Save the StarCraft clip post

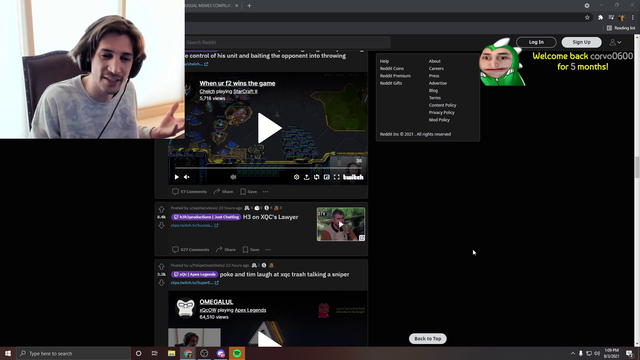pos(249,191)
